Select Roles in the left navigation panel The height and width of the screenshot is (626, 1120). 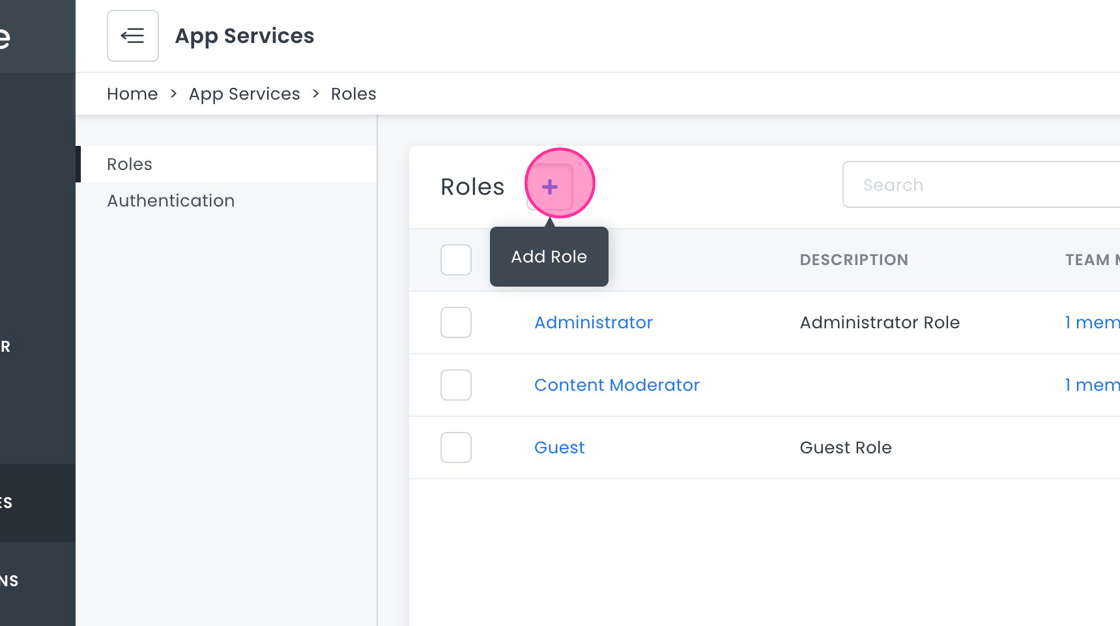(130, 164)
